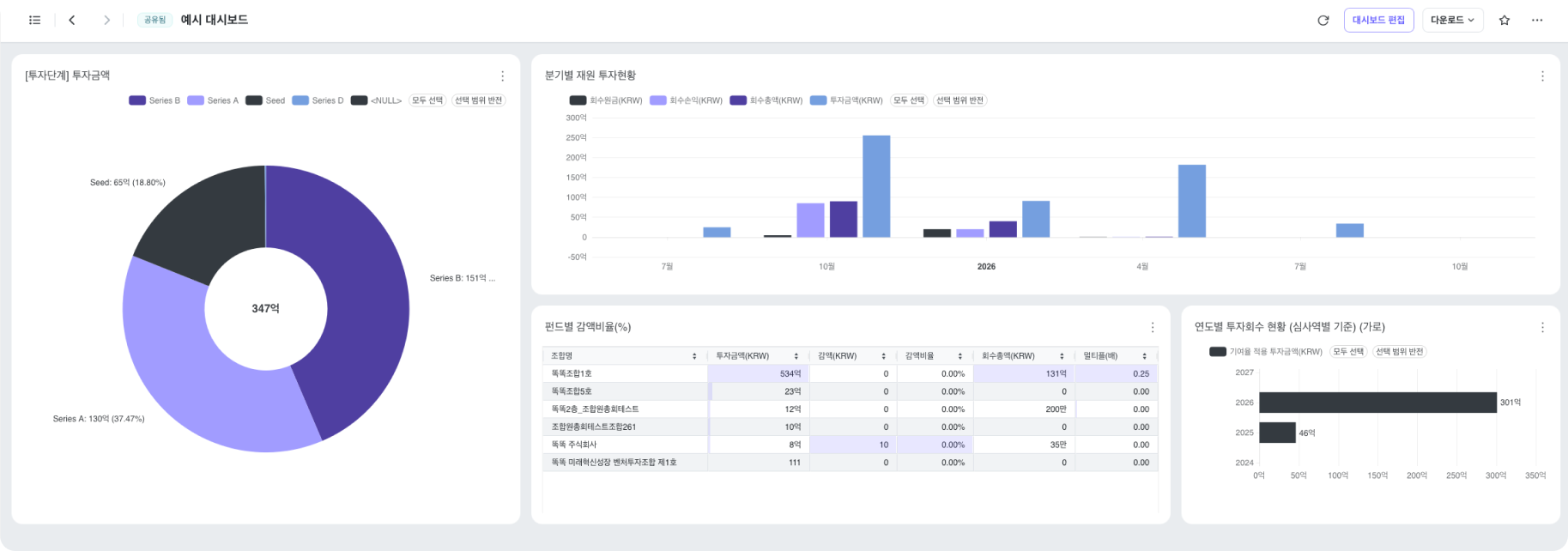Toggle <NULL> legend in donut chart
The width and height of the screenshot is (1568, 551).
376,100
